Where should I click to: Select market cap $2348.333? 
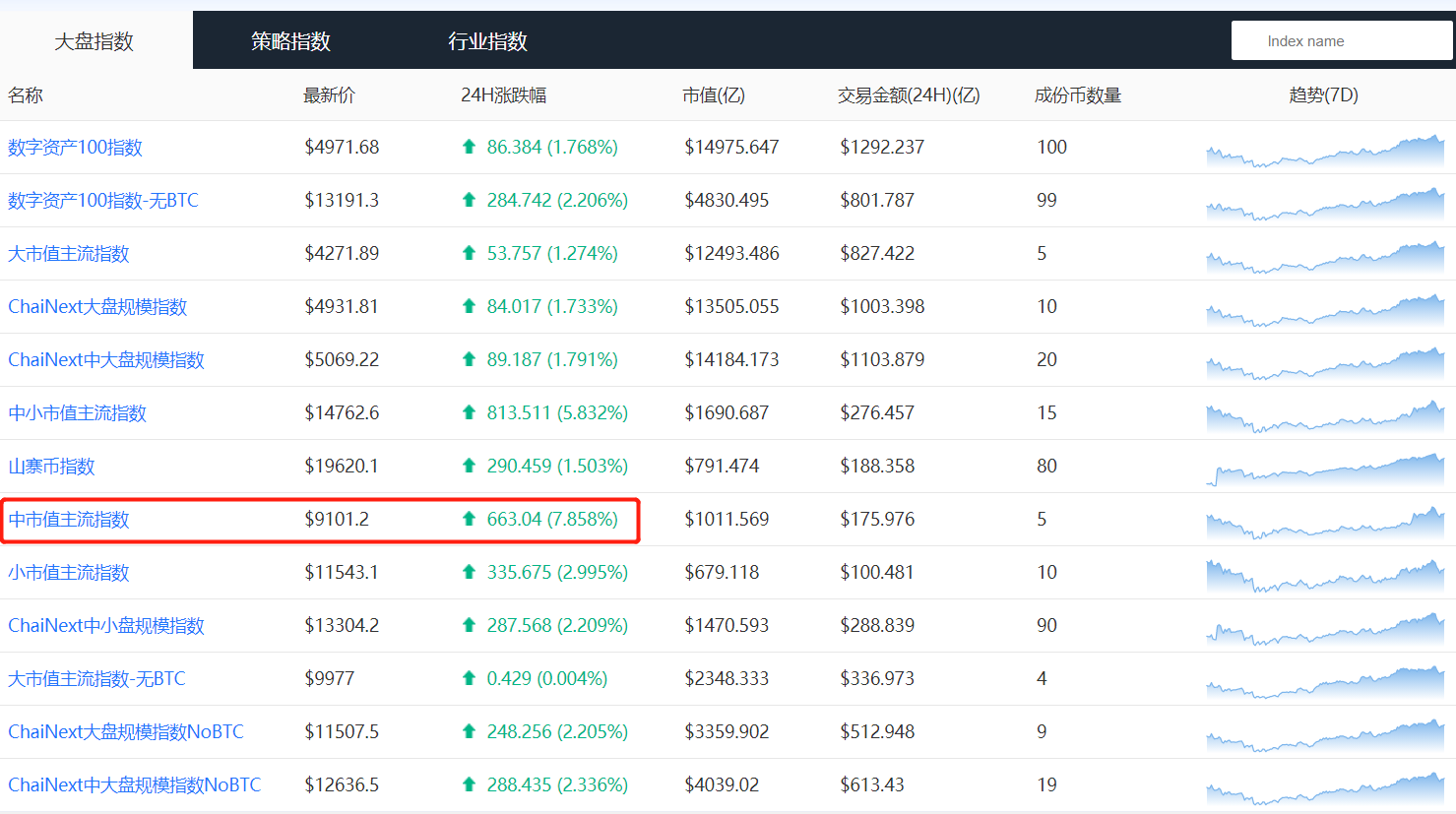click(727, 679)
